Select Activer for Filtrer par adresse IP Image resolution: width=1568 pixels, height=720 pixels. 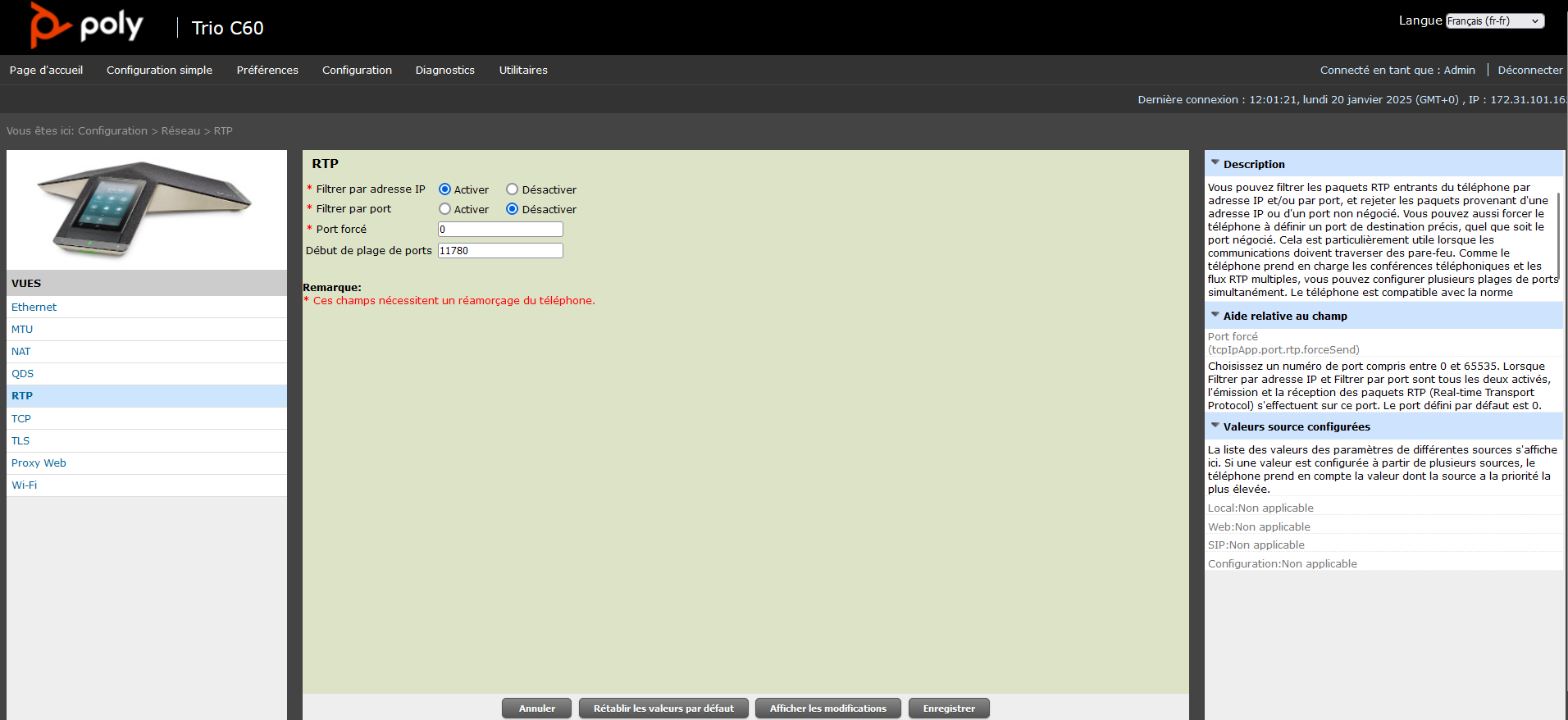tap(444, 189)
